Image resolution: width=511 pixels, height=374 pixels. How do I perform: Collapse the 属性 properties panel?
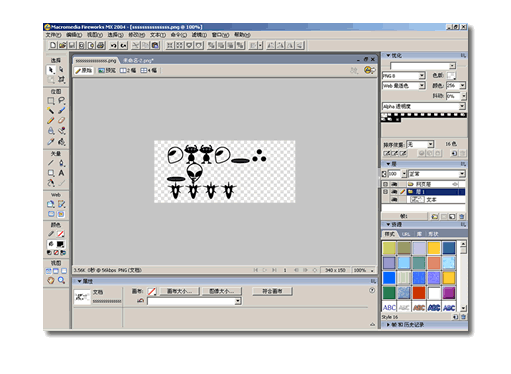(80, 281)
